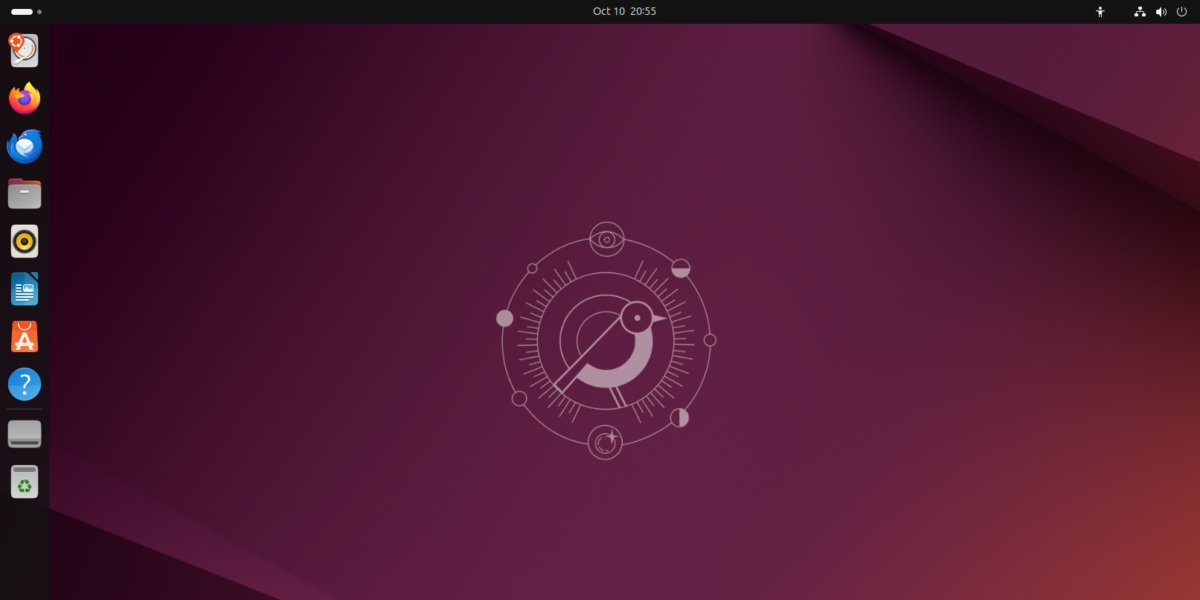Open the Help question mark app
The image size is (1200, 600).
pos(24,384)
